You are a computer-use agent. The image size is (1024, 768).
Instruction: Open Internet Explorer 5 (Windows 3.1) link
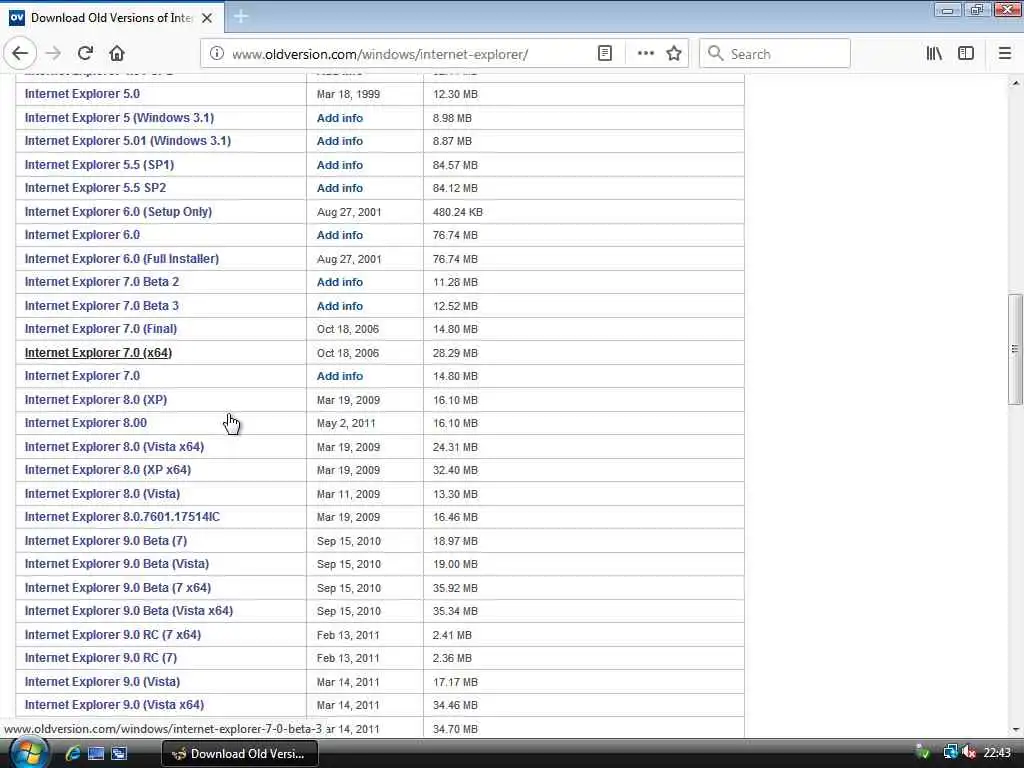click(x=120, y=118)
